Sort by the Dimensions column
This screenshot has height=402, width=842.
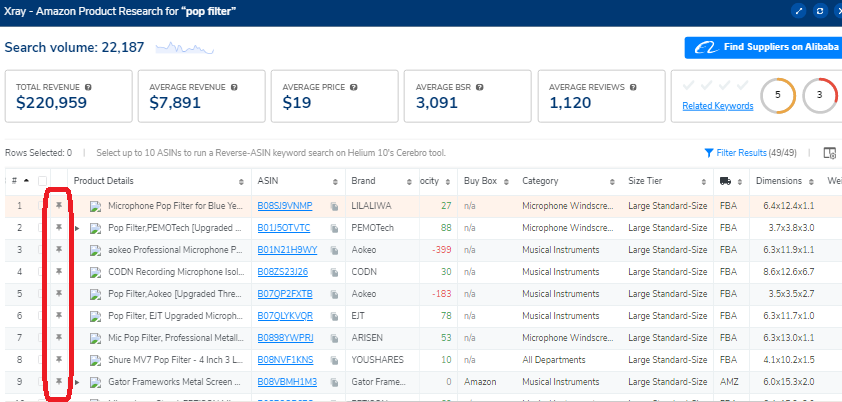[x=811, y=181]
